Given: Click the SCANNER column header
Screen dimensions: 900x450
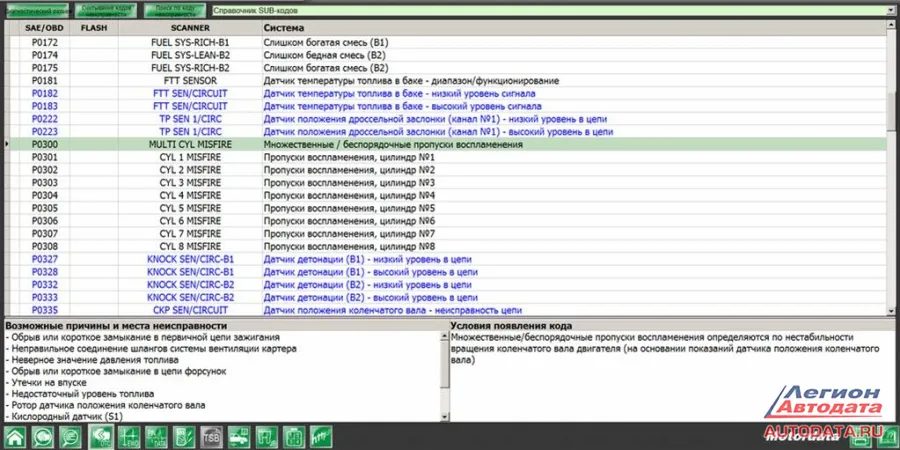Looking at the screenshot, I should tap(190, 28).
